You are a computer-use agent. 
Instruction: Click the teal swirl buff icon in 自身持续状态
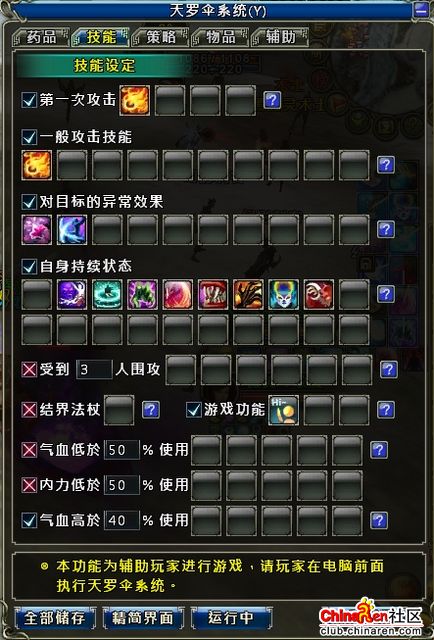click(x=107, y=294)
